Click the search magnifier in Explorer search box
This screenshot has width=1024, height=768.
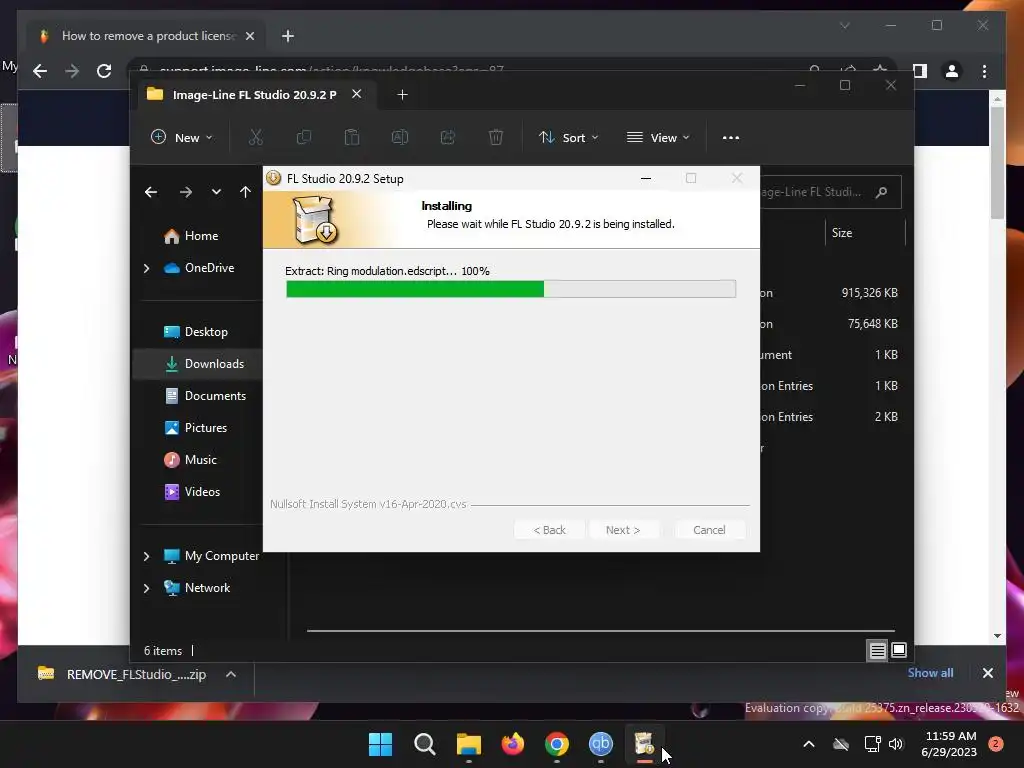881,192
